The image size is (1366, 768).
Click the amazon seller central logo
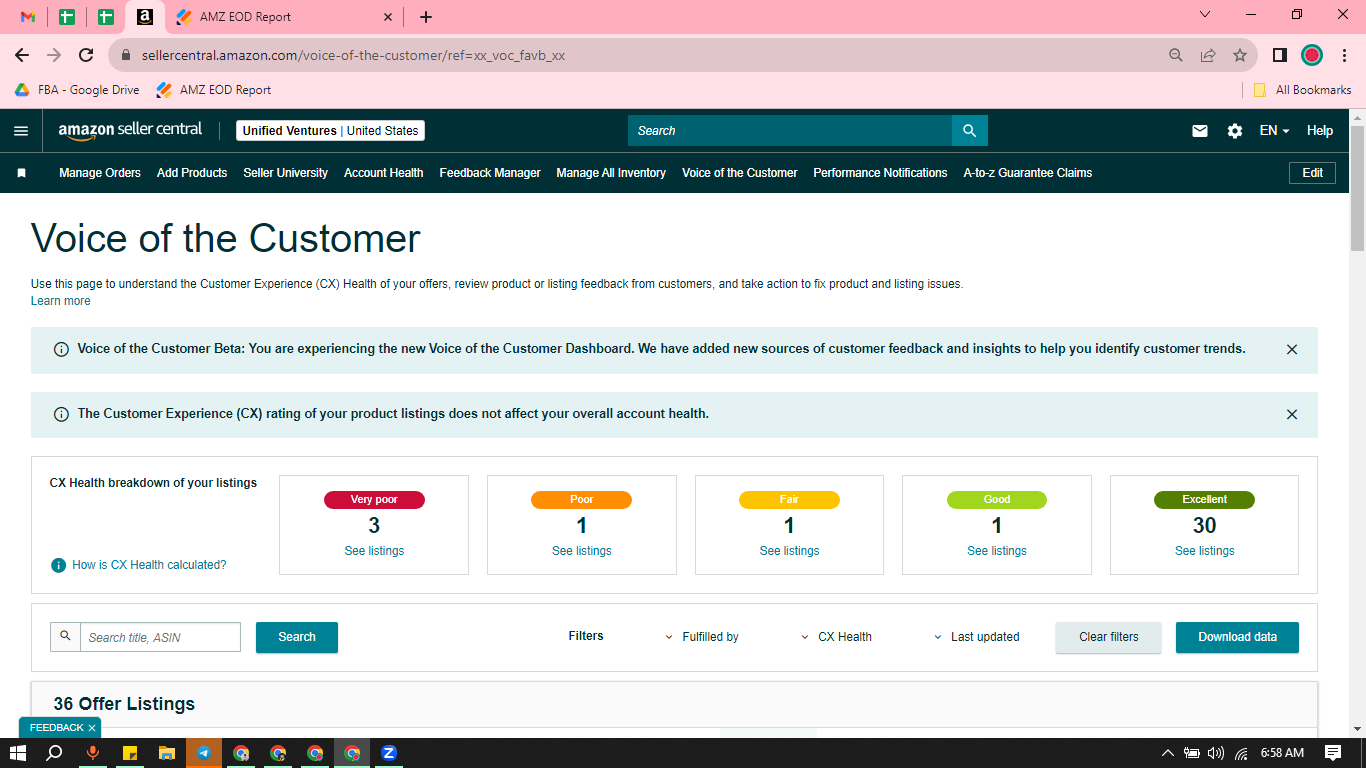click(130, 131)
